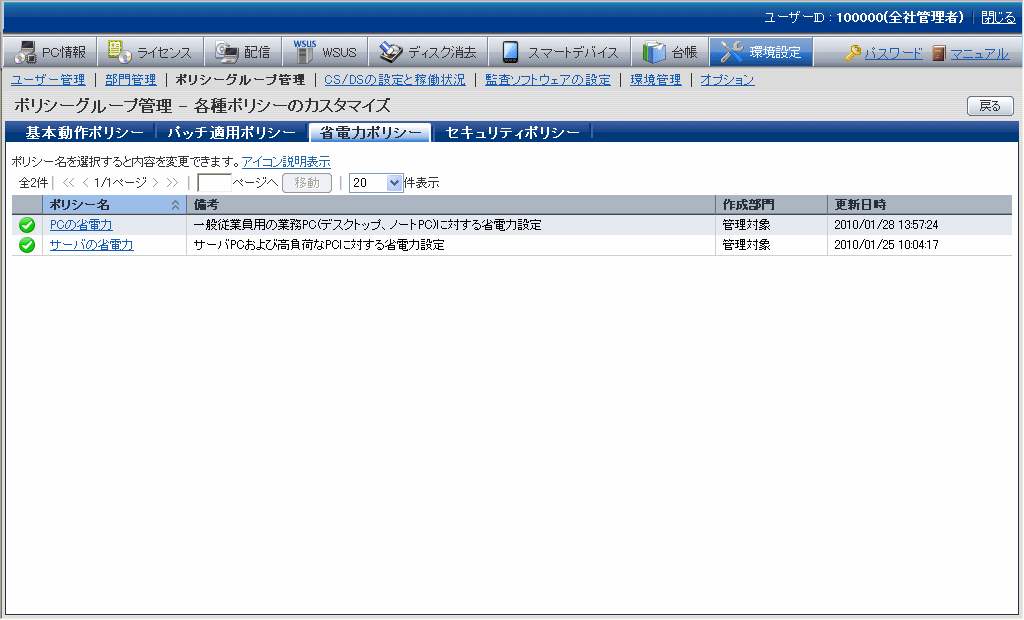Image resolution: width=1024 pixels, height=620 pixels.
Task: Click 管理対象 cell in サーバの省電力 row
Action: 746,245
